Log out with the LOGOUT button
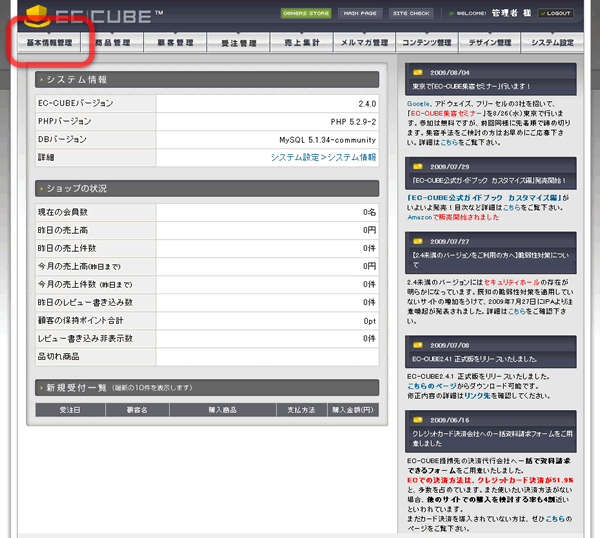This screenshot has width=600, height=538. click(x=556, y=13)
